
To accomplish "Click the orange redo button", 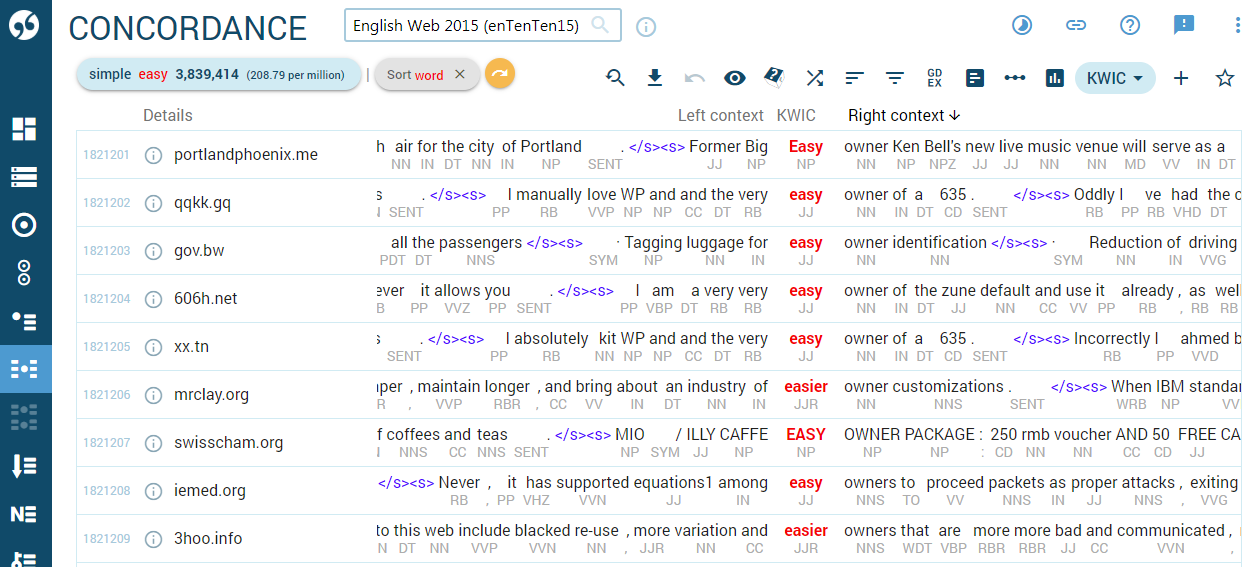I will pyautogui.click(x=500, y=74).
